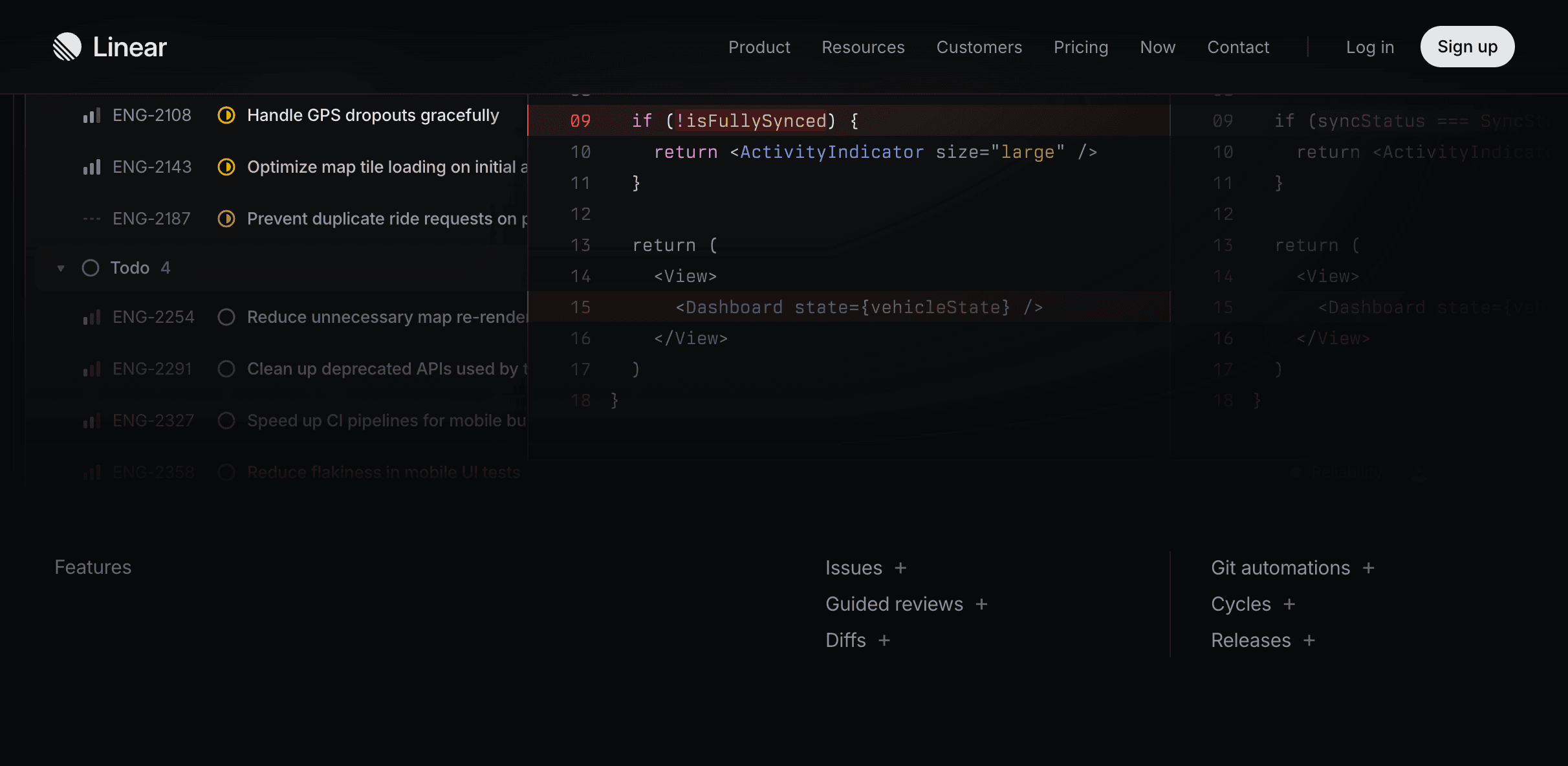The image size is (1568, 766).
Task: Click in-progress status icon for ENG-2108
Action: coord(226,115)
